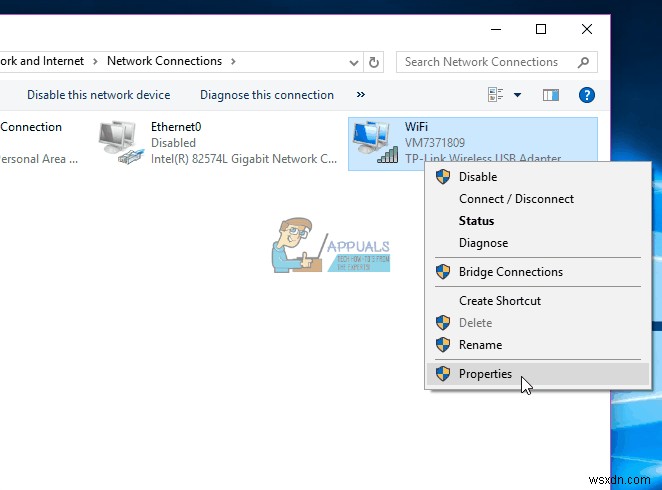Screen dimensions: 662x490
Task: Click the VM7371809 network name text
Action: click(x=435, y=143)
